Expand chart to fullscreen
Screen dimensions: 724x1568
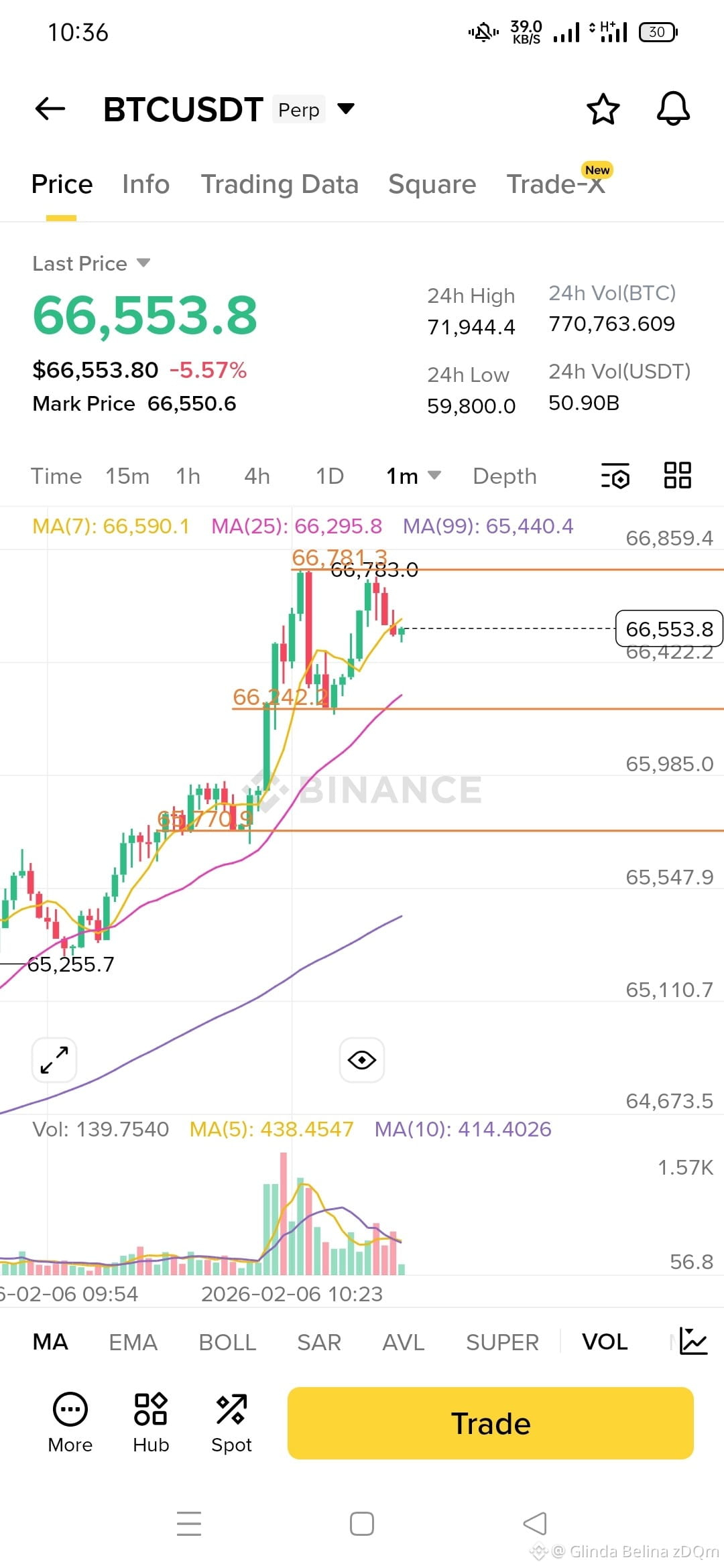click(54, 1060)
